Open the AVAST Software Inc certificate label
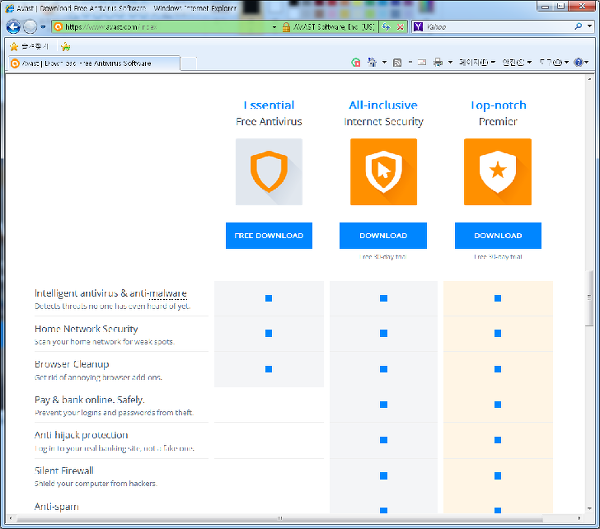Image resolution: width=600 pixels, height=529 pixels. coord(334,27)
